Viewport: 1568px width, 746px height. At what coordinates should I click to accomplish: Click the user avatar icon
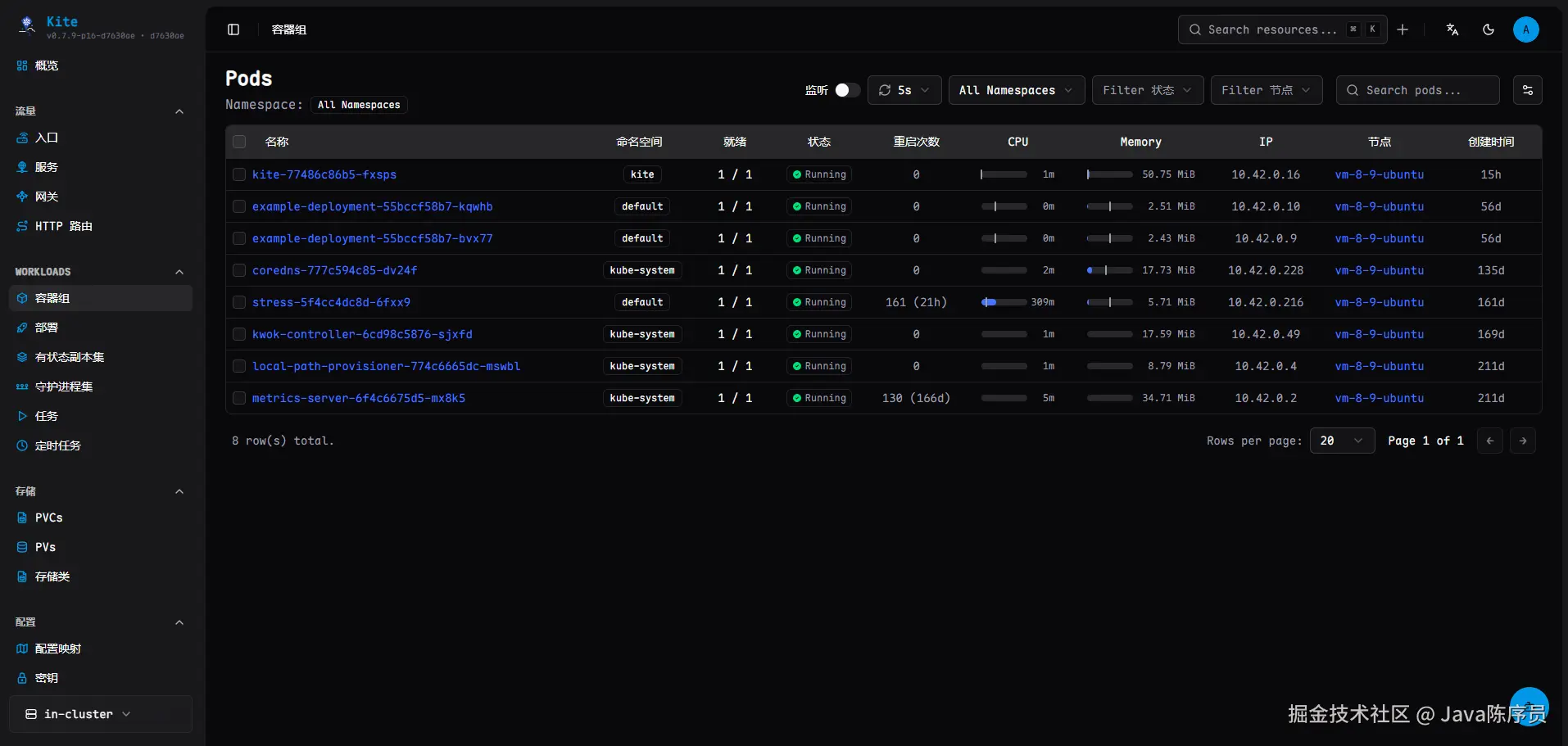click(x=1525, y=29)
